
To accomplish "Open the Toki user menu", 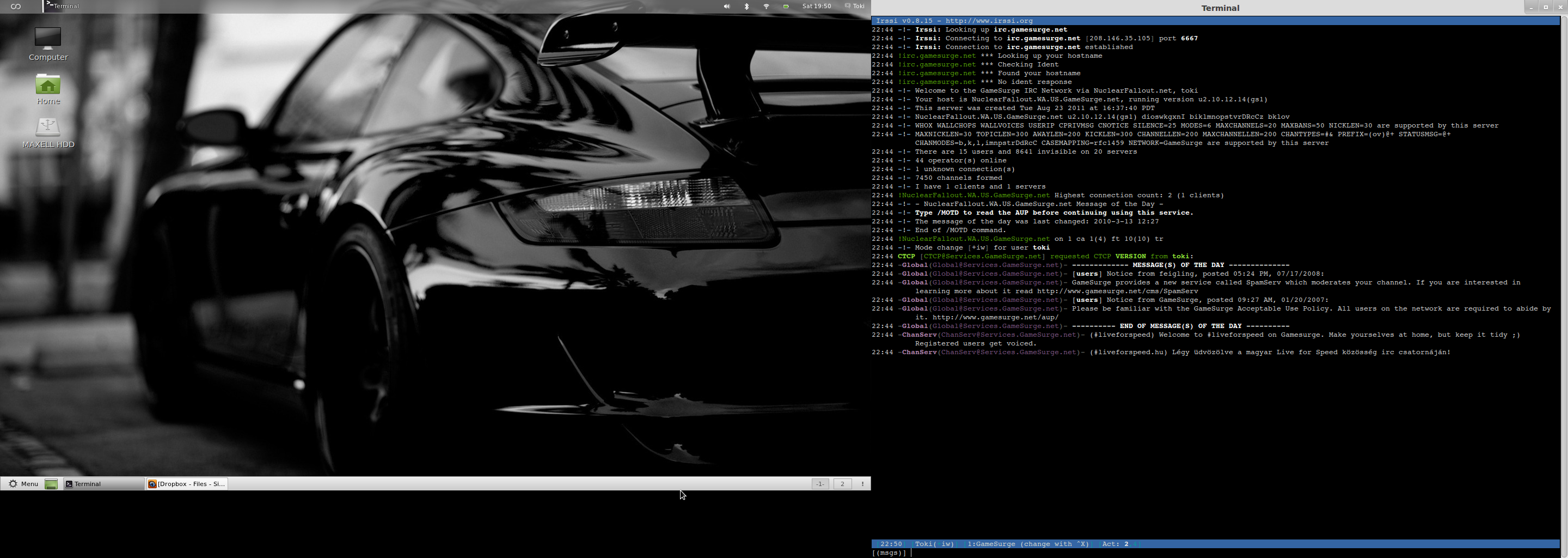I will tap(855, 6).
